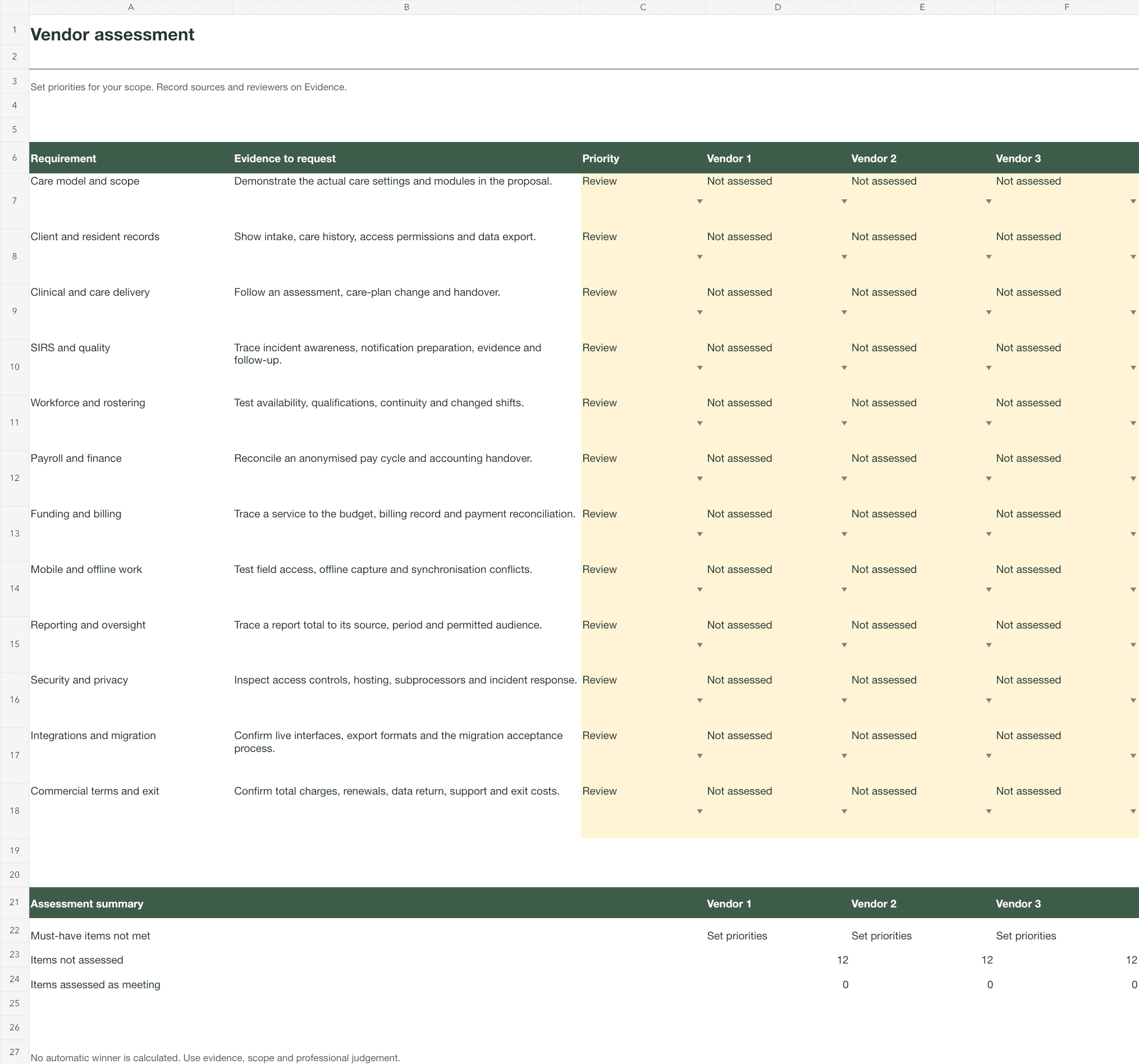Select Review priority for Reporting and oversight
Screen dimensions: 1139x1064
tap(643, 644)
